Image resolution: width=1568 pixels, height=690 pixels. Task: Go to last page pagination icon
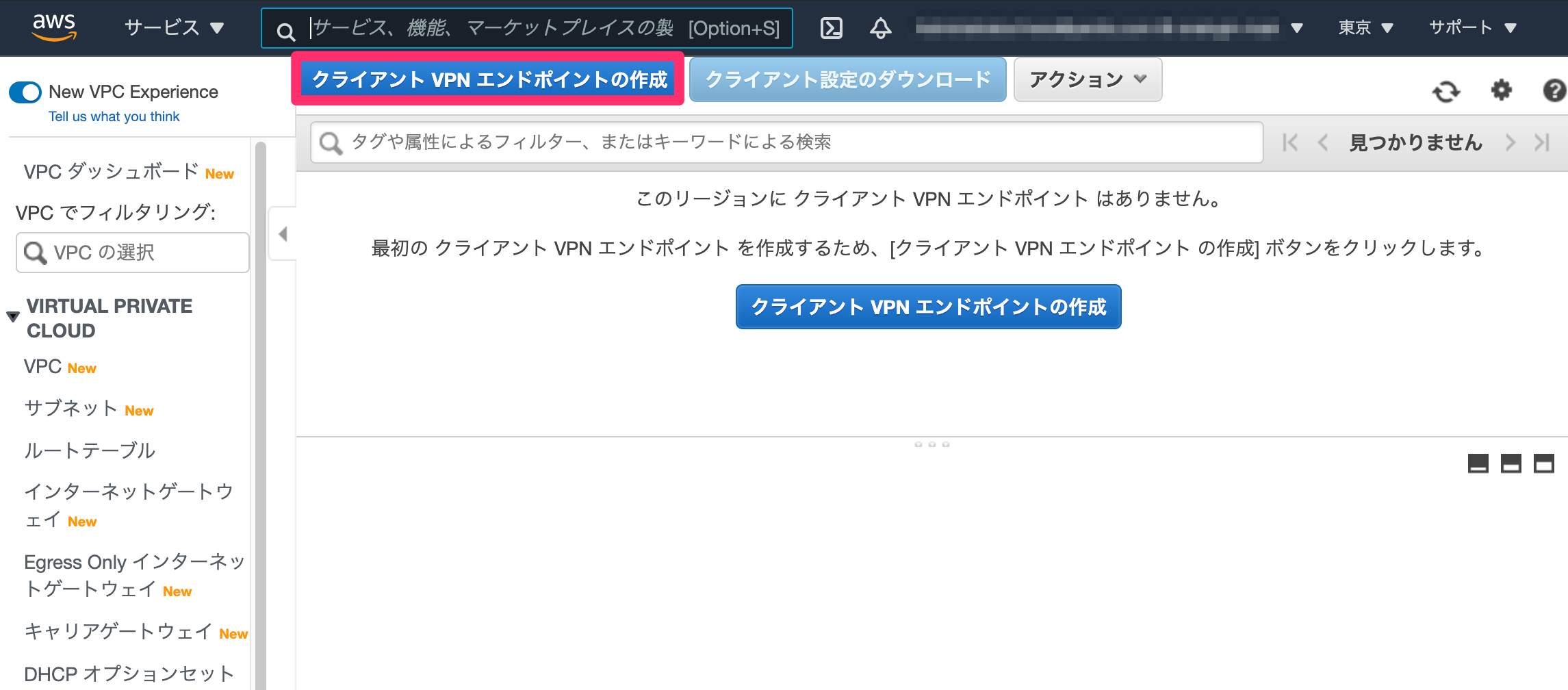(1542, 142)
